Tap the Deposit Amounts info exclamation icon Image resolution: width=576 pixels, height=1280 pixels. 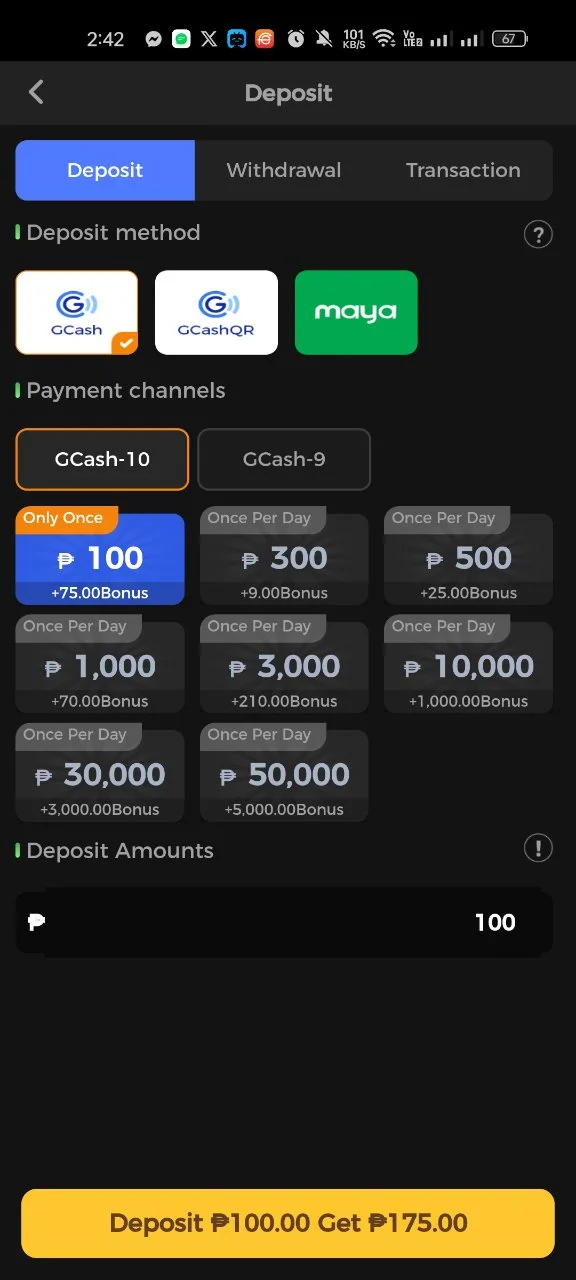(538, 849)
